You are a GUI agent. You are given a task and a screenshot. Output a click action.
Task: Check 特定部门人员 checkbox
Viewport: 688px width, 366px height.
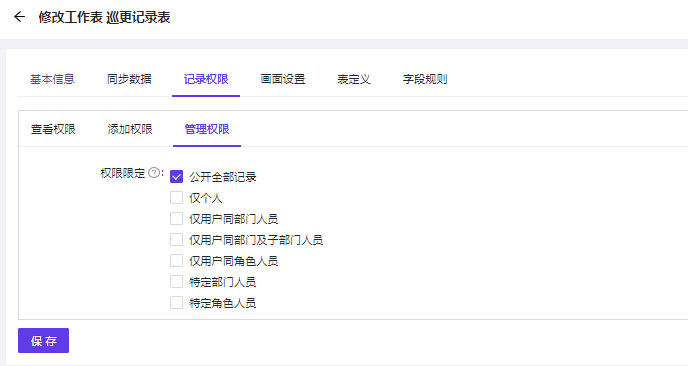point(176,282)
